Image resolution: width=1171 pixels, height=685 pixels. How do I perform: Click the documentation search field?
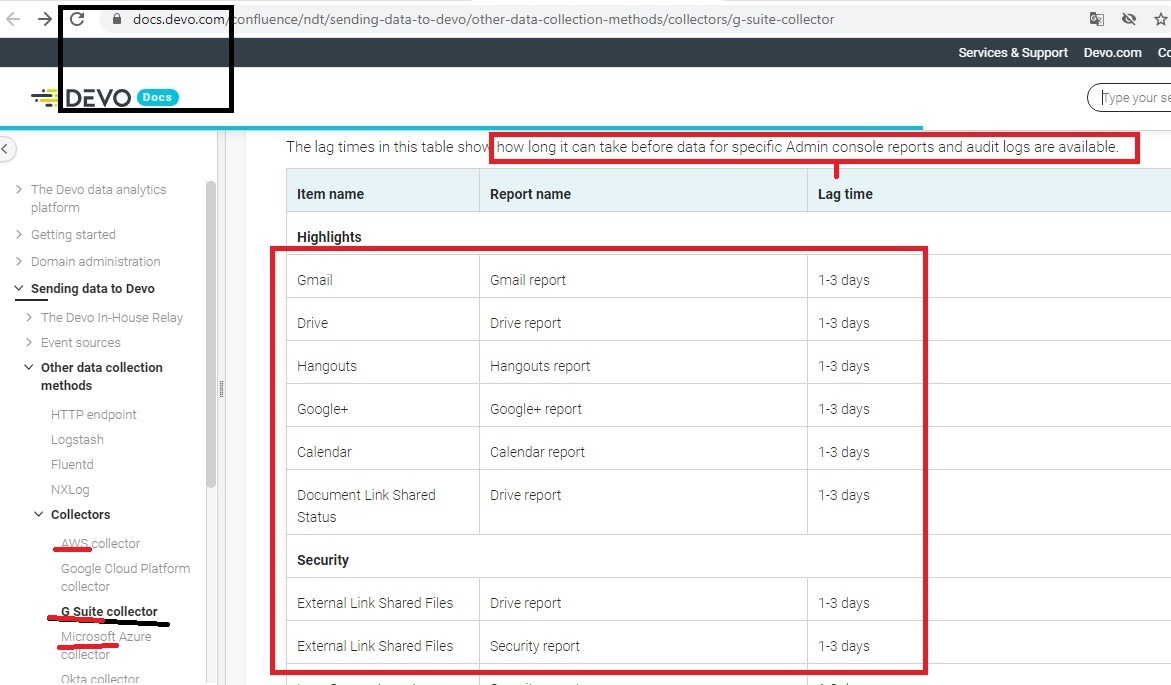(1131, 98)
